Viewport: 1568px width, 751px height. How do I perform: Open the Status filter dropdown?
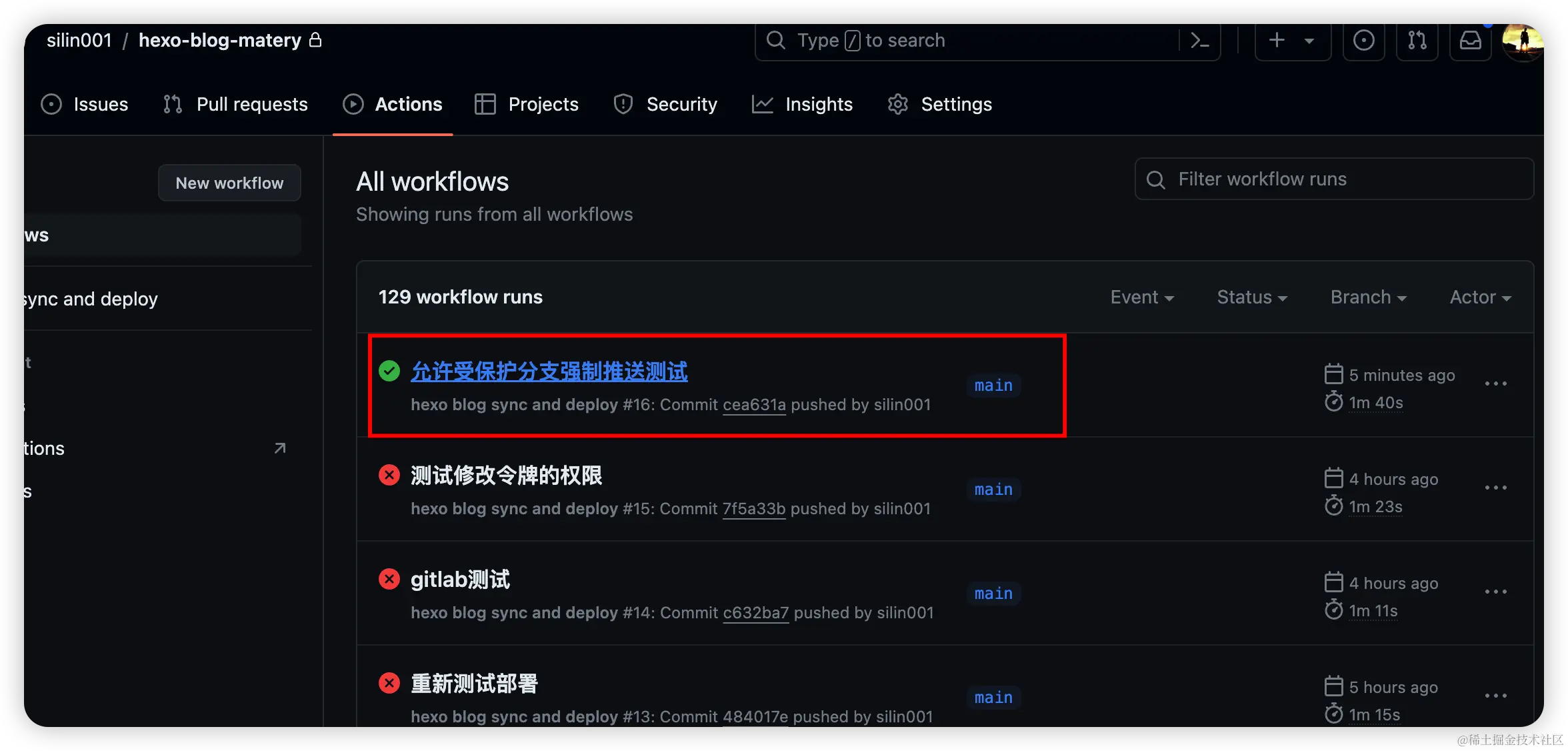coord(1251,297)
